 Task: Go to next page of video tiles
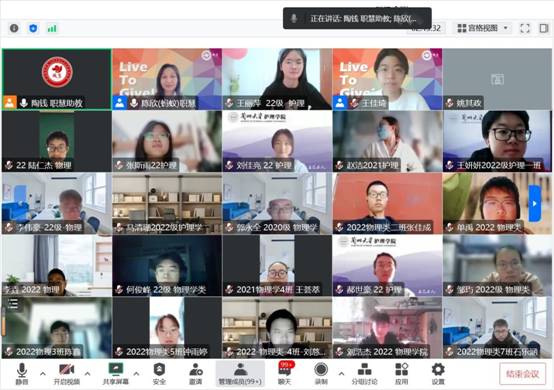point(535,203)
